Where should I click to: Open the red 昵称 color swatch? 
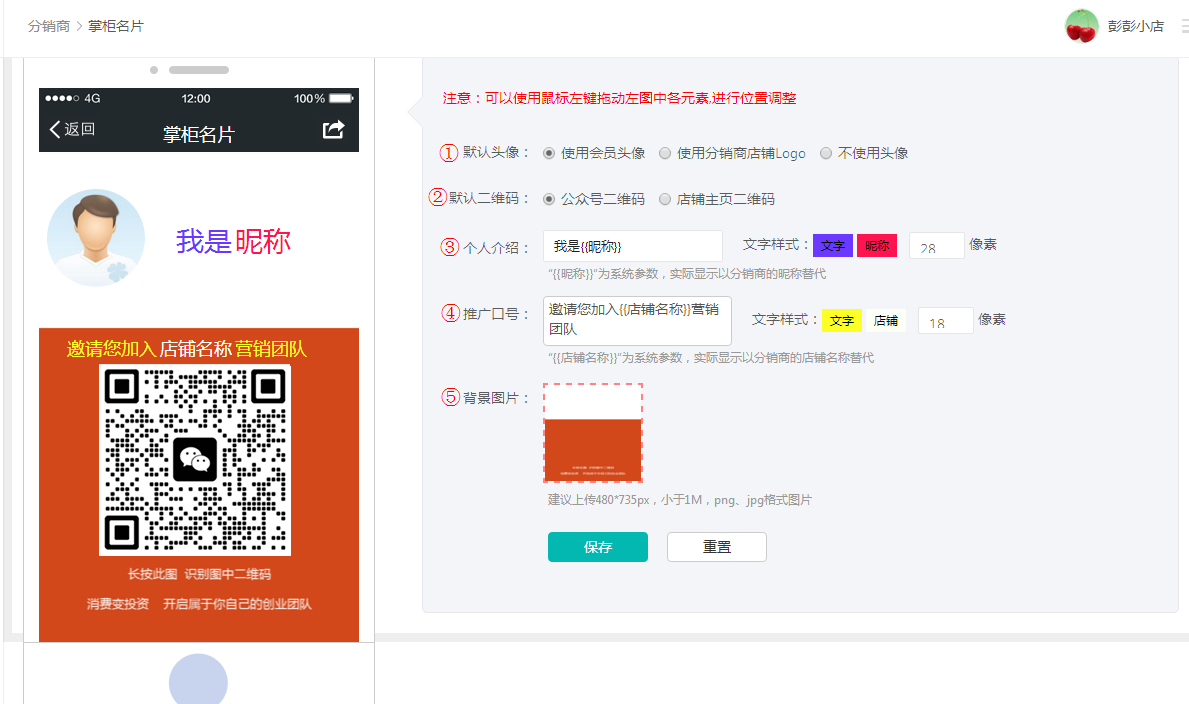pos(877,246)
